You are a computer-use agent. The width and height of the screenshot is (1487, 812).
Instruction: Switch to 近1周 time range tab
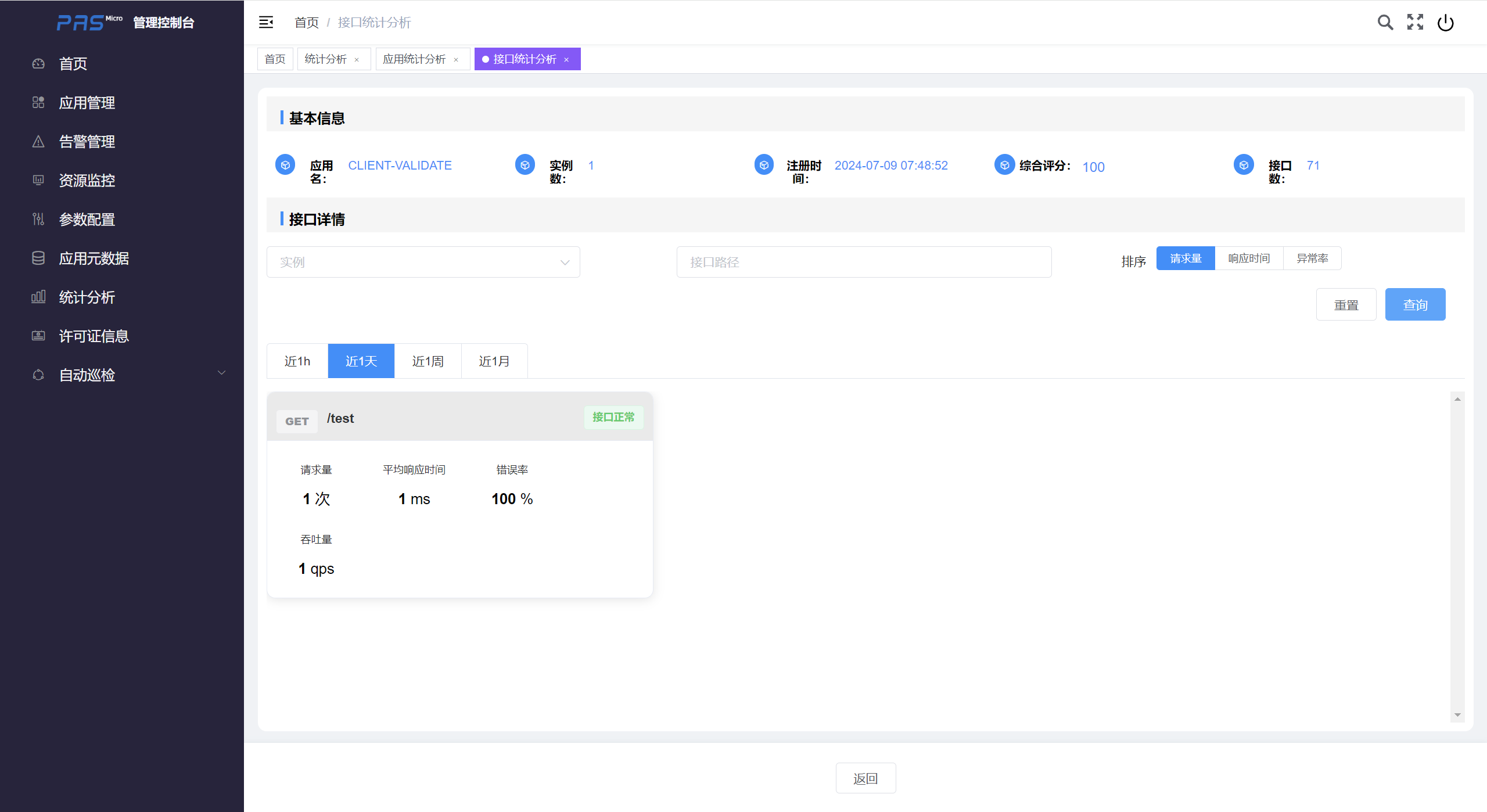[x=428, y=361]
